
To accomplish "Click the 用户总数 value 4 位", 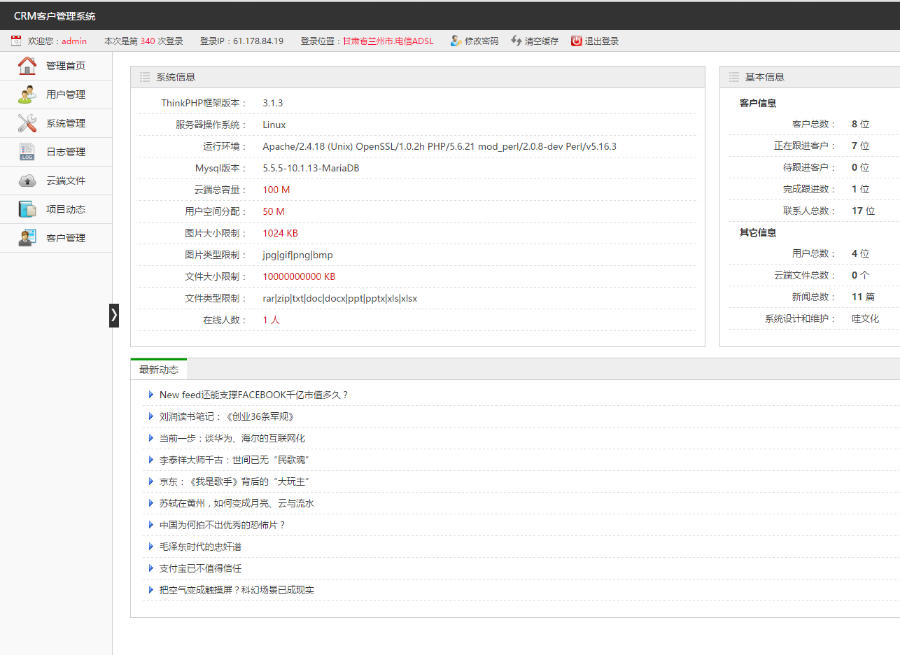I will [x=860, y=253].
